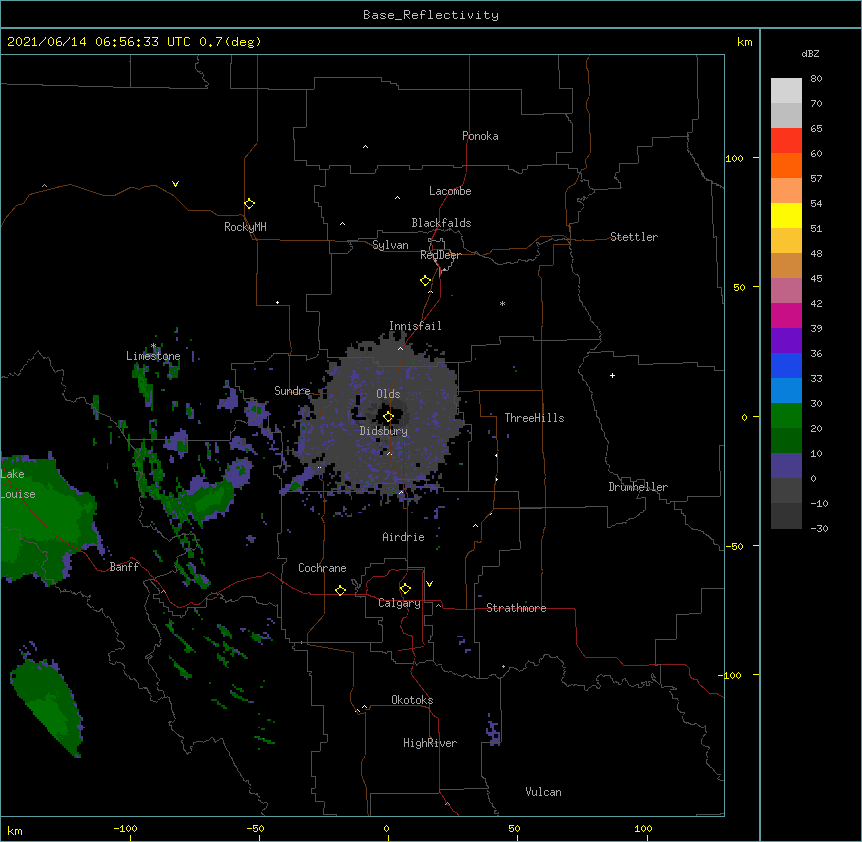Click the Olds town label
Viewport: 862px width, 842px height.
(x=388, y=394)
